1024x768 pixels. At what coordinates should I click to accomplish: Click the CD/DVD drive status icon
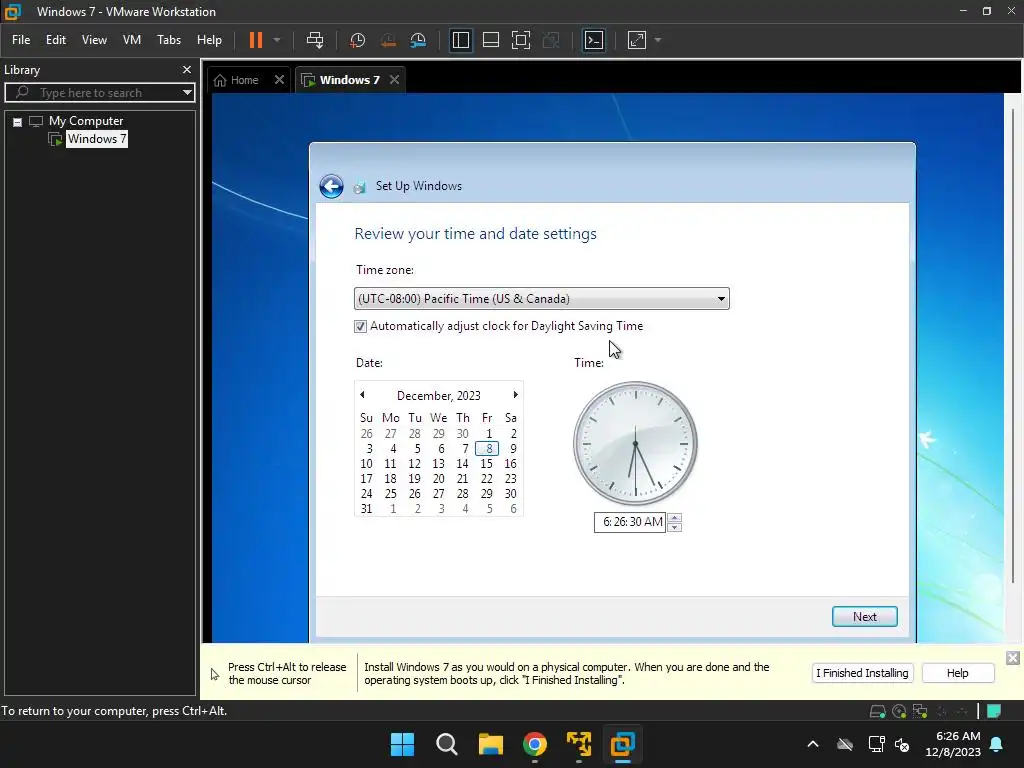pos(899,711)
